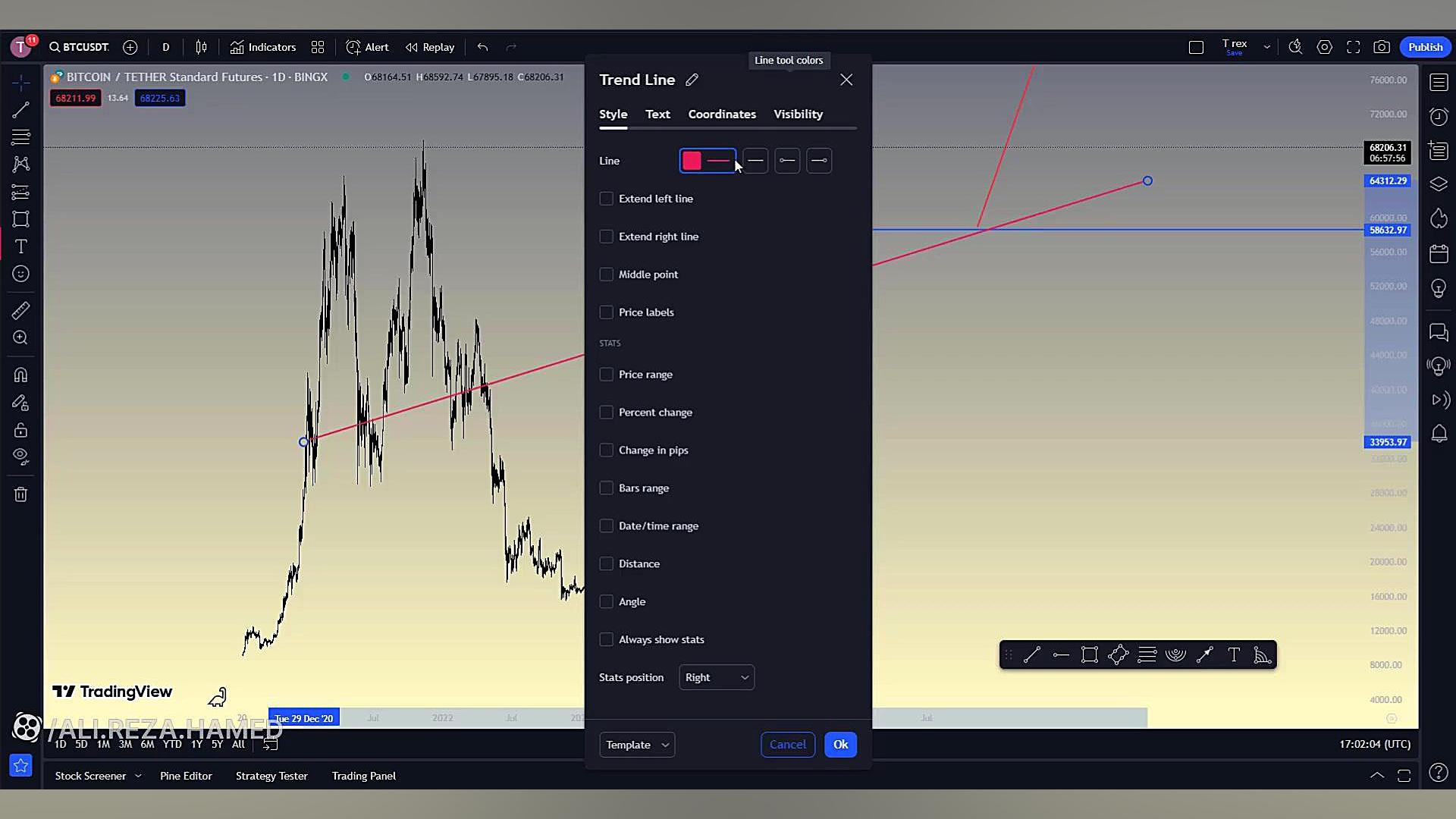Toggle Price labels checkbox

click(606, 312)
